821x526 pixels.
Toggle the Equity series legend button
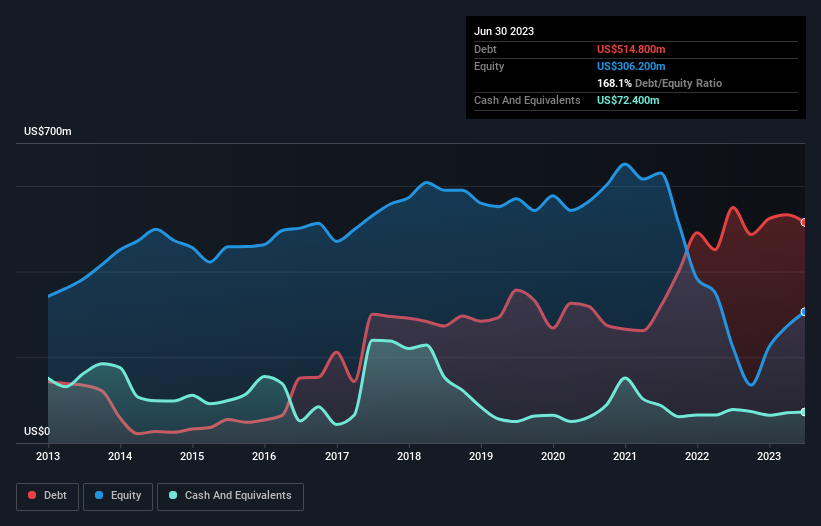(118, 496)
